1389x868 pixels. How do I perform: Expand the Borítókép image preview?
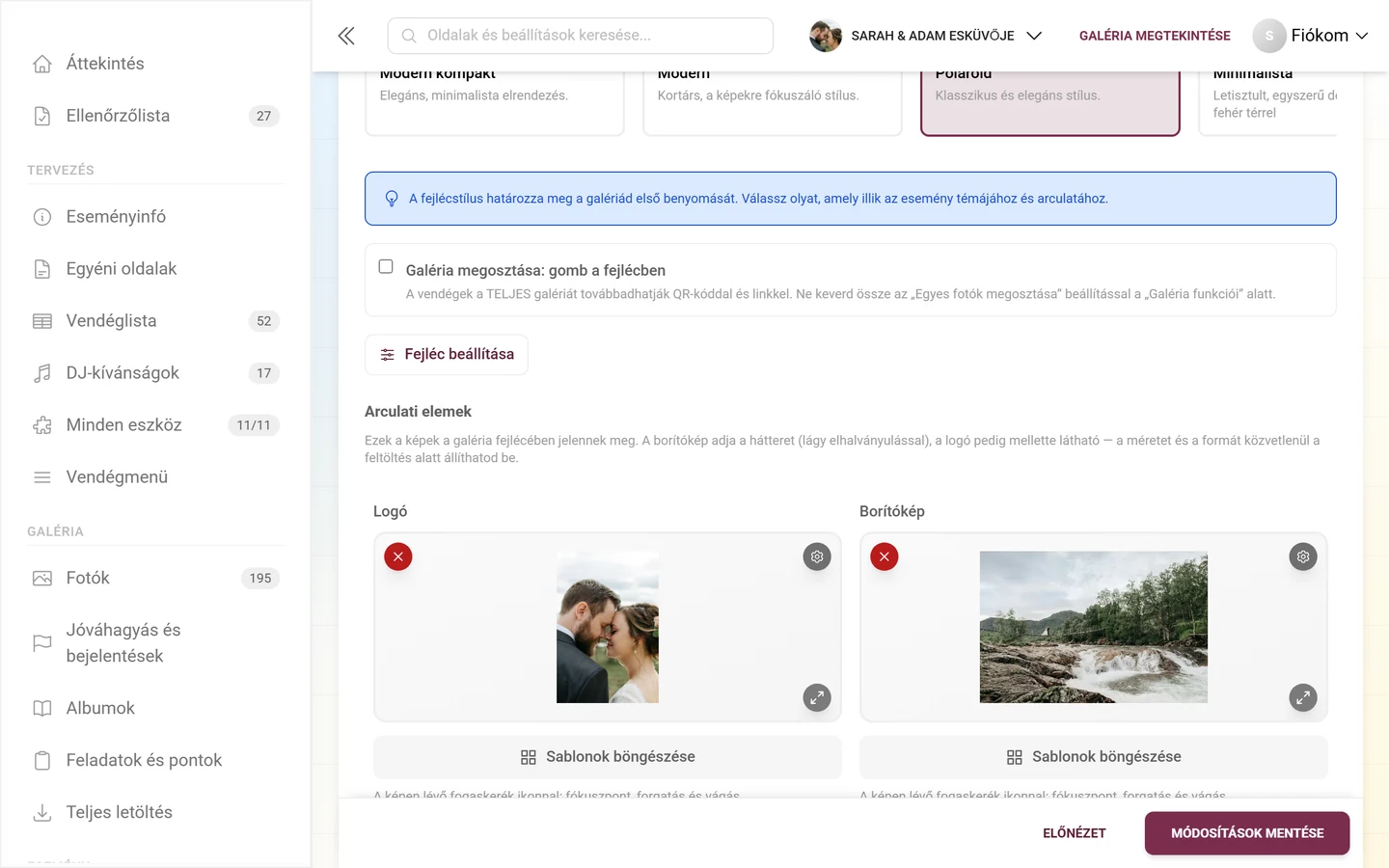(x=1303, y=697)
